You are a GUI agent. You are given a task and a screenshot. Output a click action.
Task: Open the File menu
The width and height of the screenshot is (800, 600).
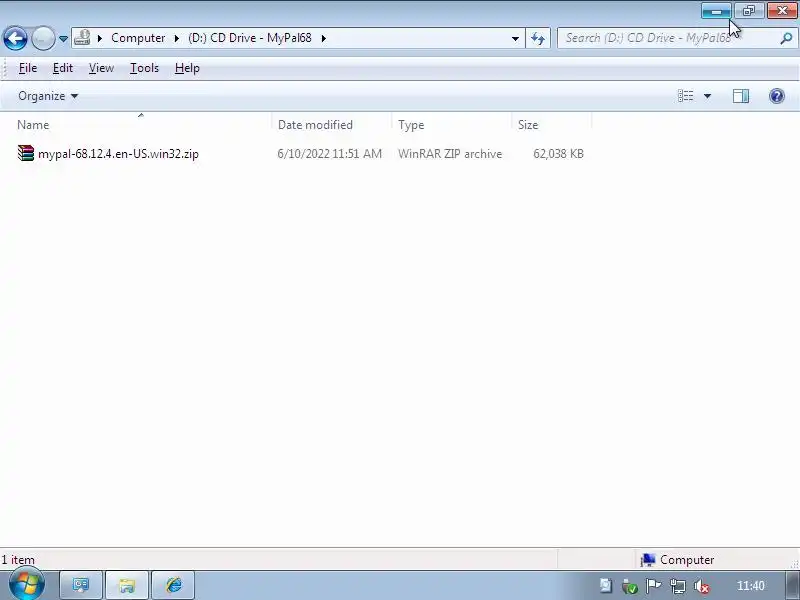[28, 68]
